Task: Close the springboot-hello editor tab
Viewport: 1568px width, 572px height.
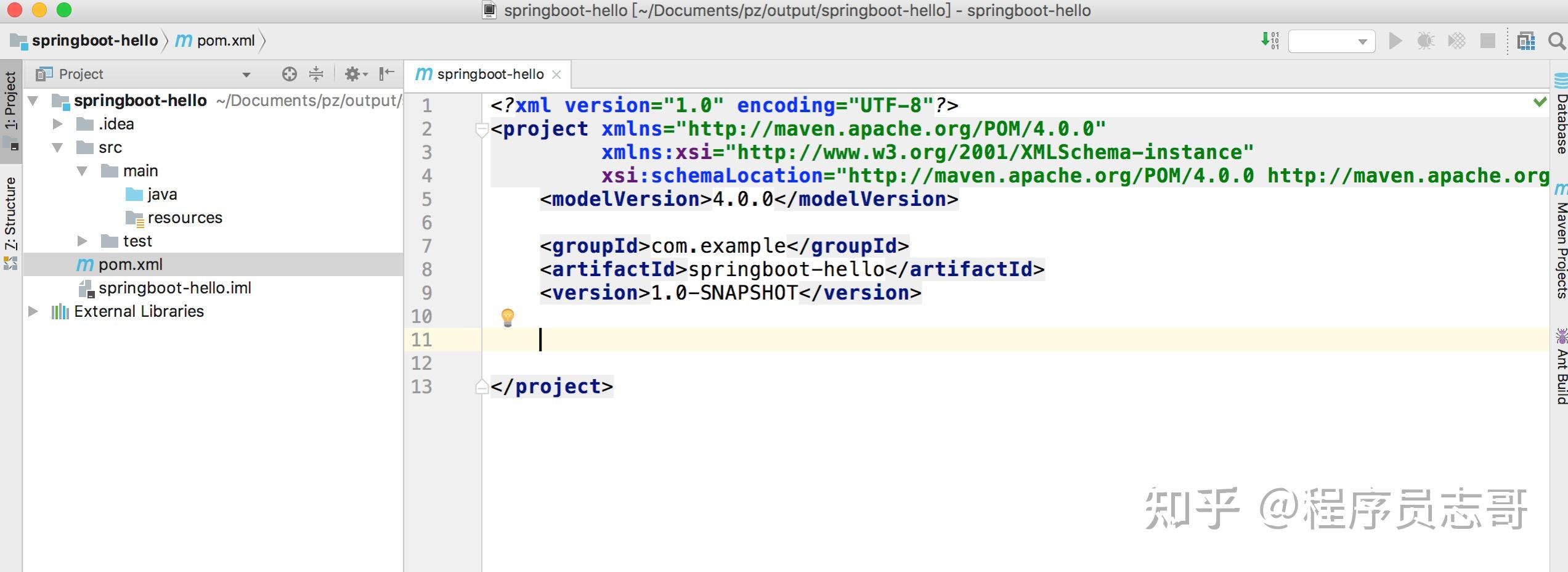Action: point(556,75)
